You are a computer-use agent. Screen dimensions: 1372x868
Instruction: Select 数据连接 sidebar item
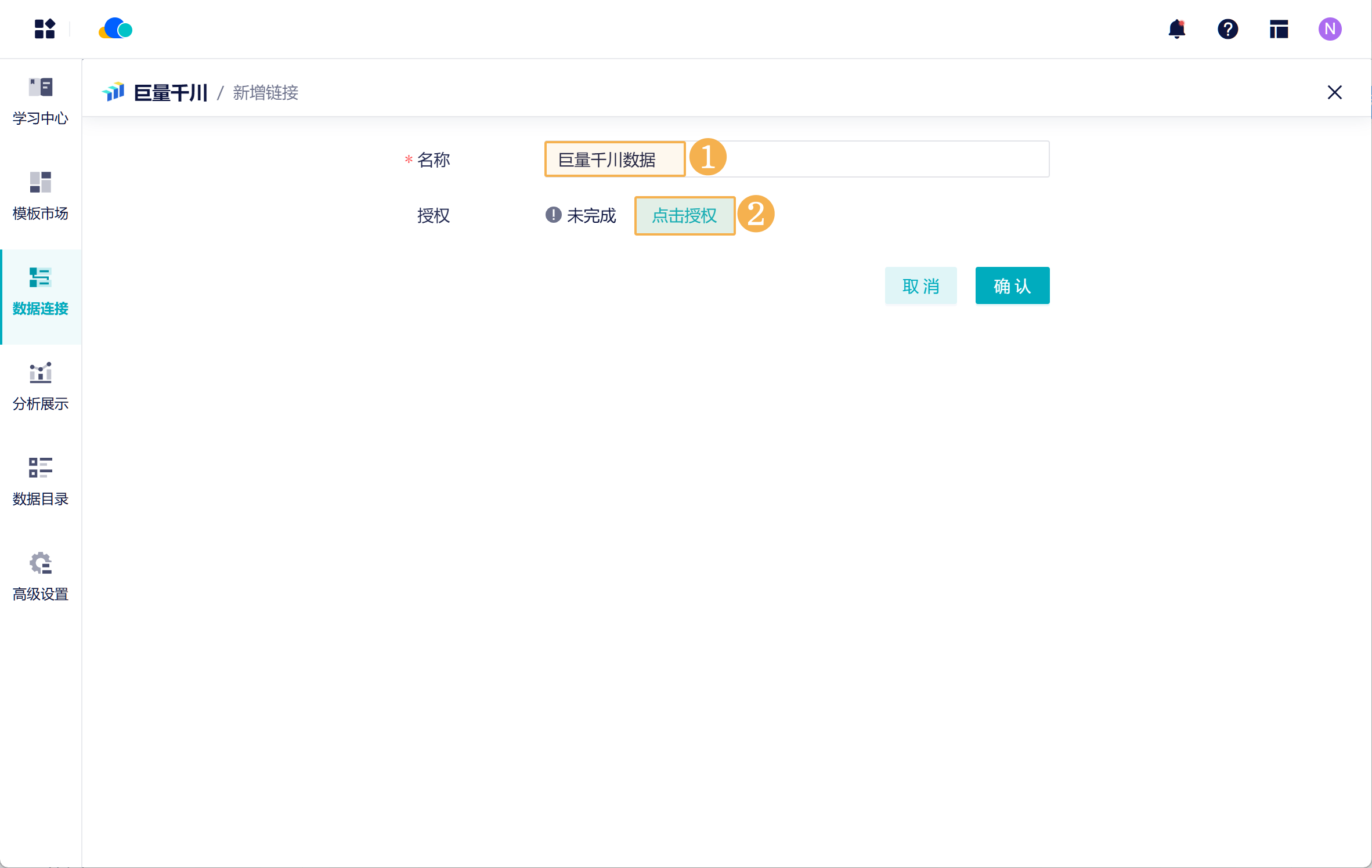(x=41, y=292)
